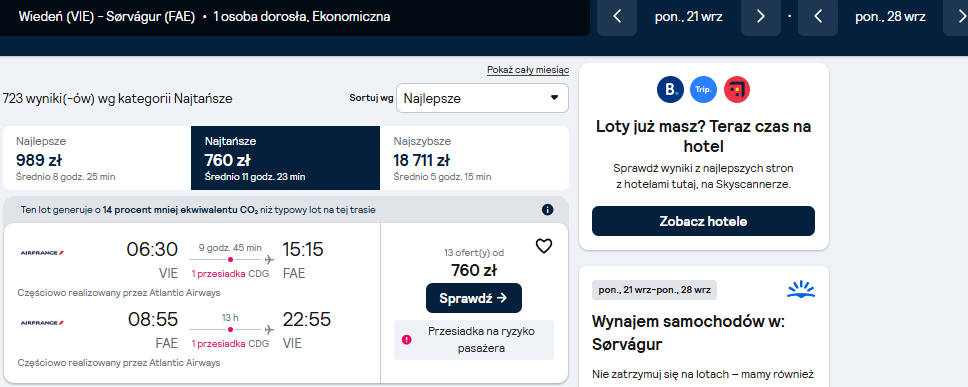This screenshot has width=968, height=387.
Task: Click outbound Air France airline logo
Action: point(43,252)
